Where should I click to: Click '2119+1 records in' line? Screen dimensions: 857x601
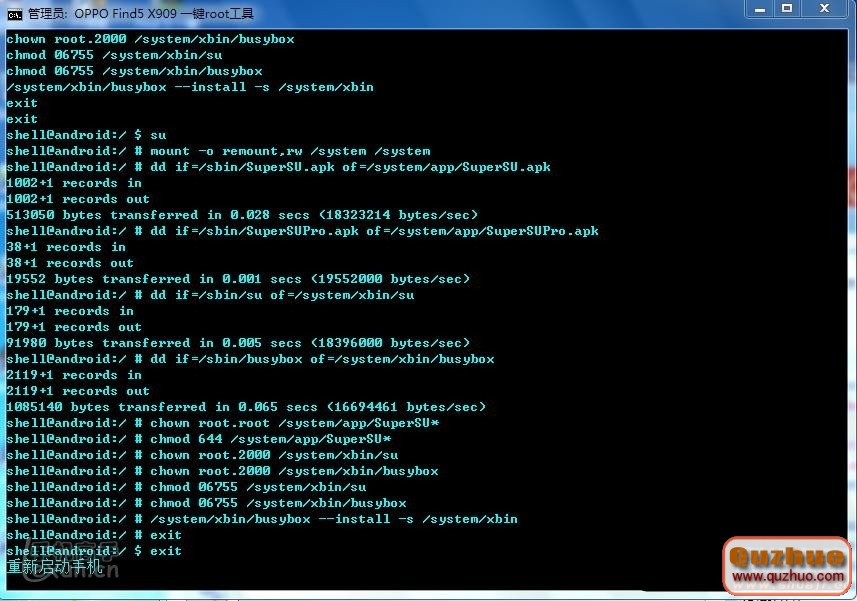click(74, 375)
